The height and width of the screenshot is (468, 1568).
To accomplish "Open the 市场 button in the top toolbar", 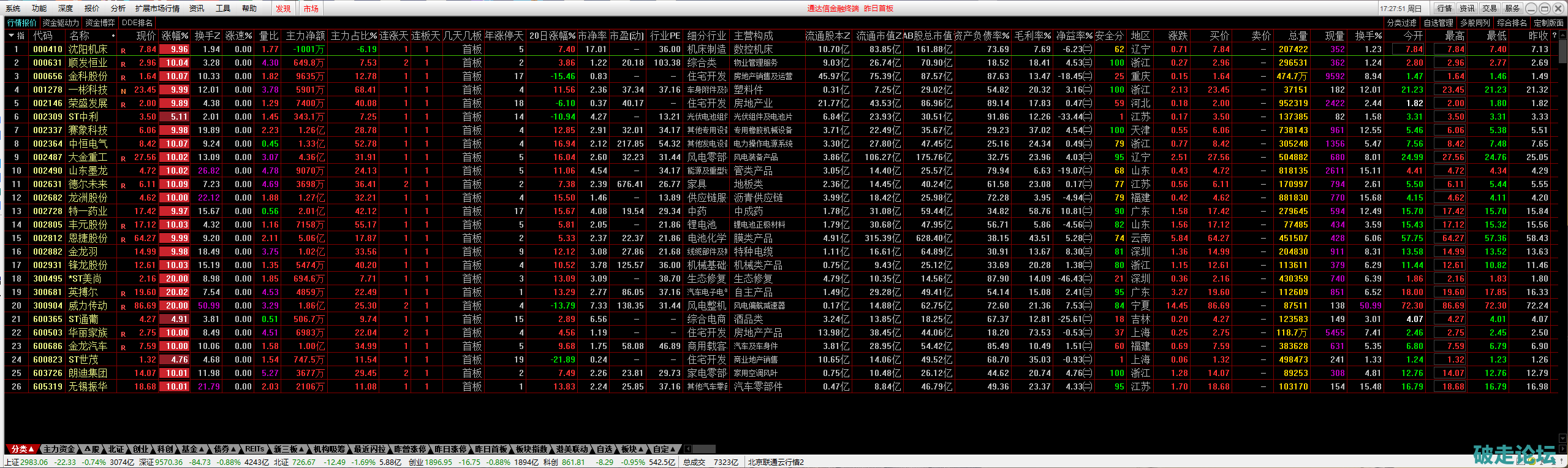I will (311, 9).
